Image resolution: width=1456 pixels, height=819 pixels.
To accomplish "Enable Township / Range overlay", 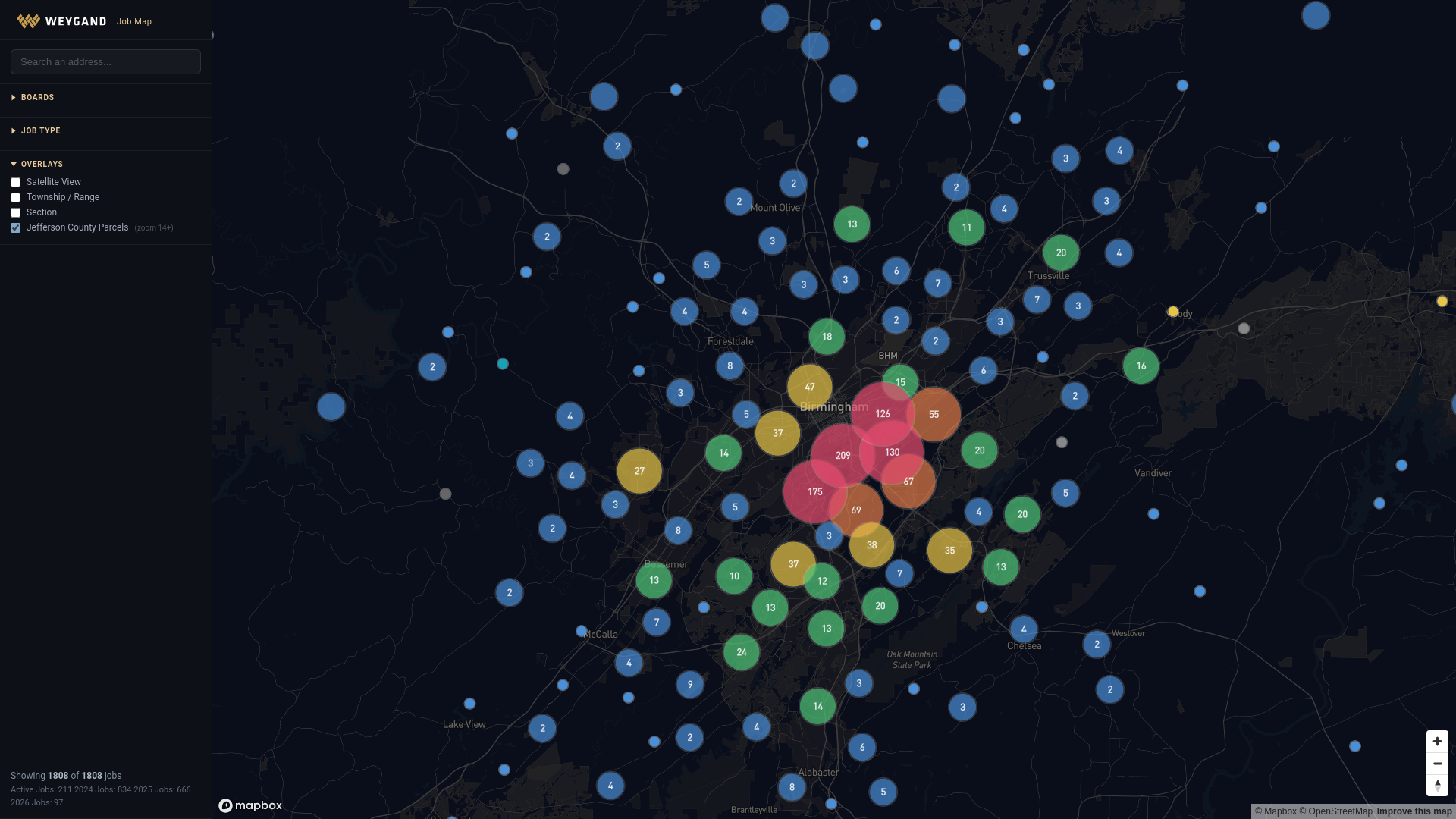I will (x=15, y=198).
